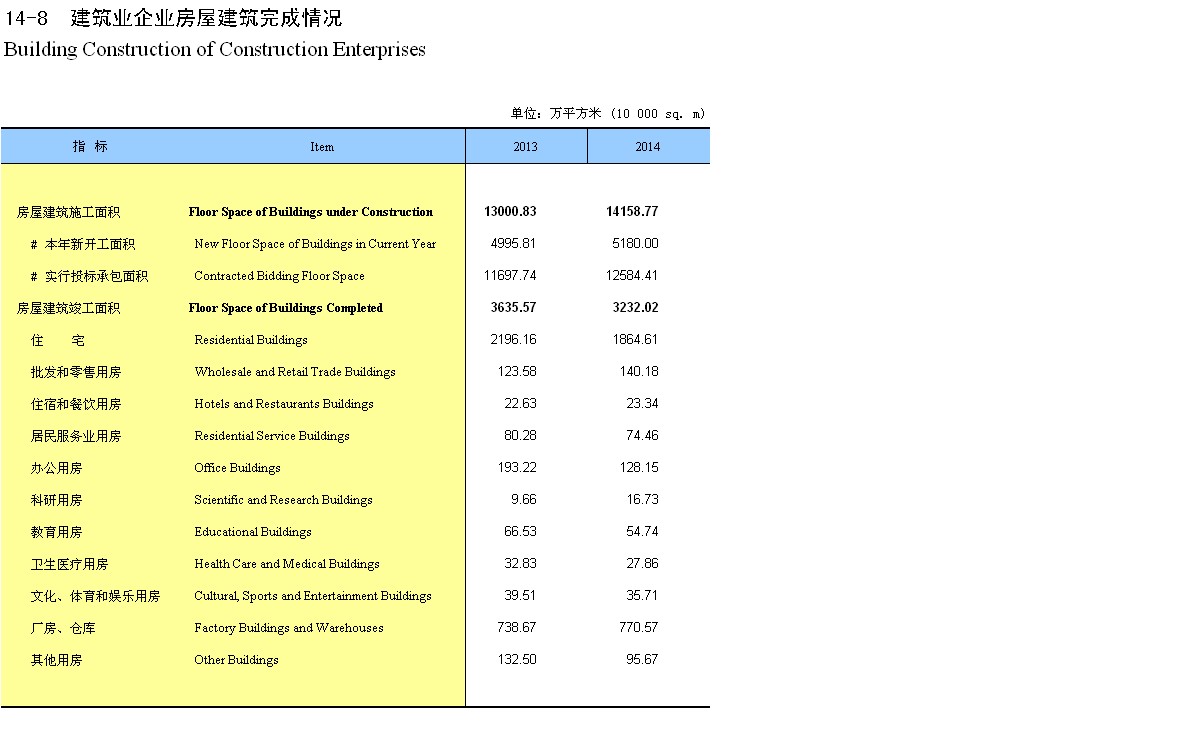The width and height of the screenshot is (1198, 740).
Task: Click the New Floor Space of Buildings in Current Year label
Action: pos(315,244)
